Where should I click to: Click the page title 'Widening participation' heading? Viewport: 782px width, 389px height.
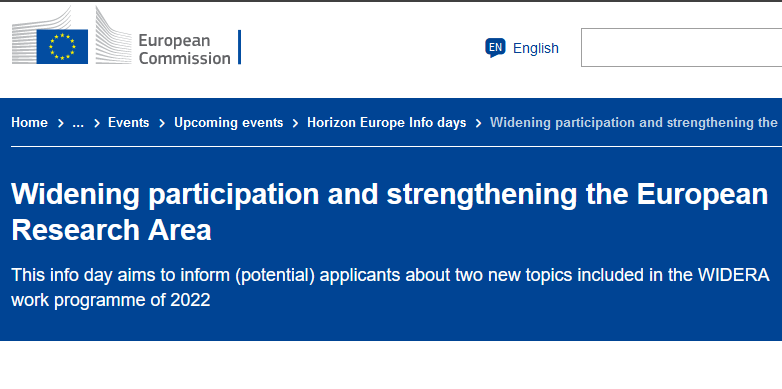tap(390, 212)
